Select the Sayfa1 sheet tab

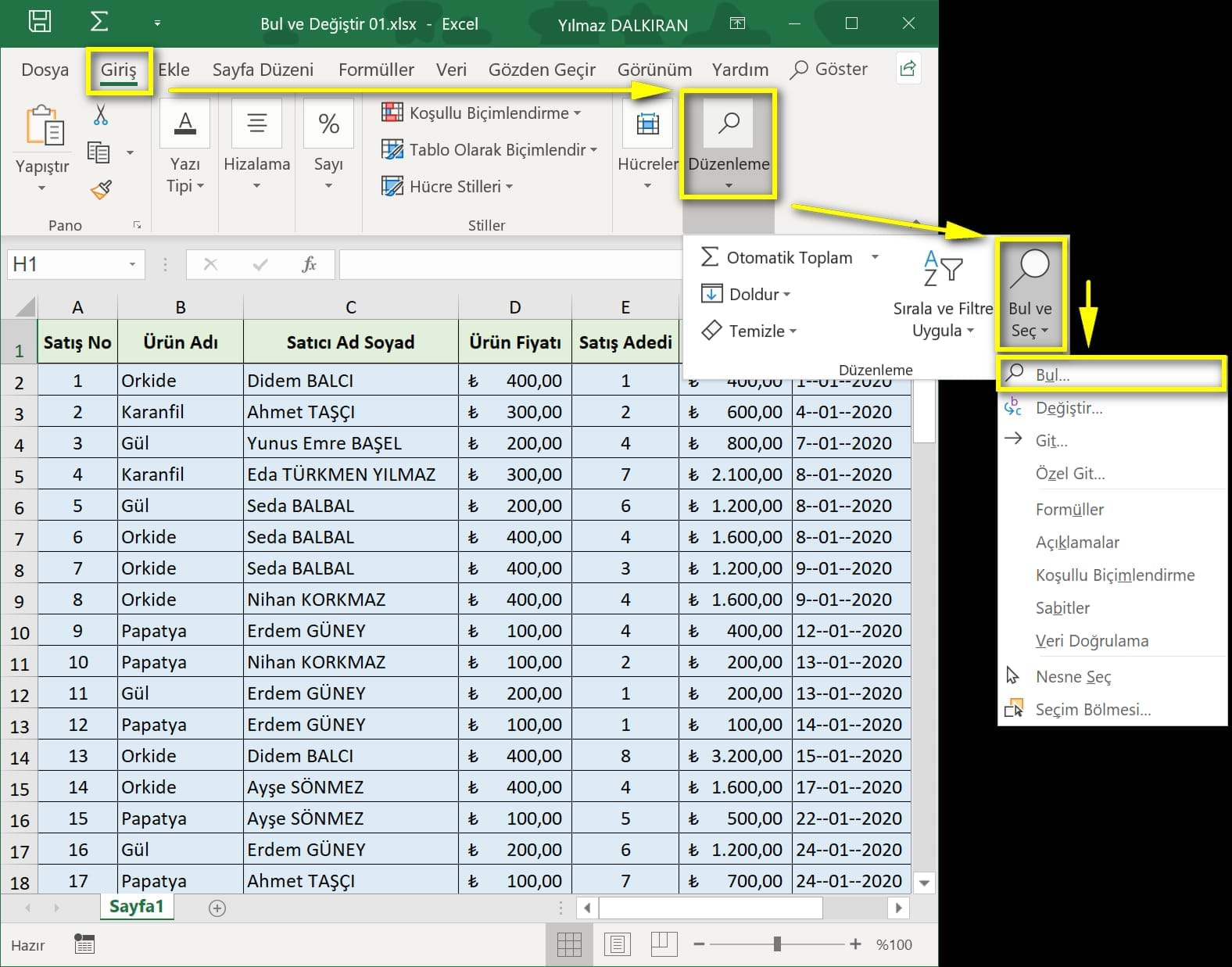click(x=137, y=907)
